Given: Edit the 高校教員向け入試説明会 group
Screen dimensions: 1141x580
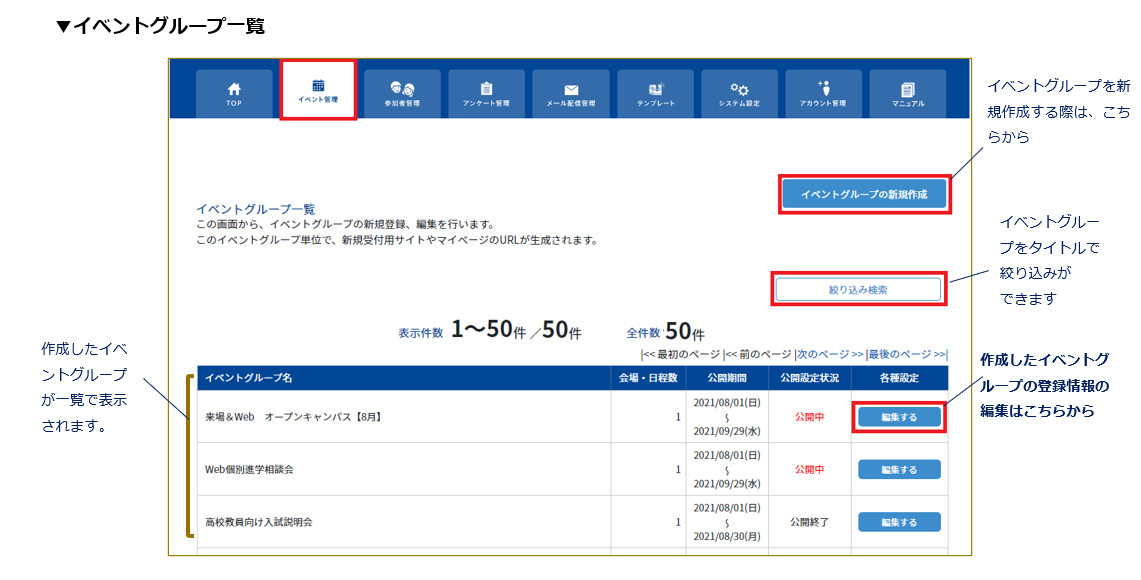Looking at the screenshot, I should [x=899, y=522].
